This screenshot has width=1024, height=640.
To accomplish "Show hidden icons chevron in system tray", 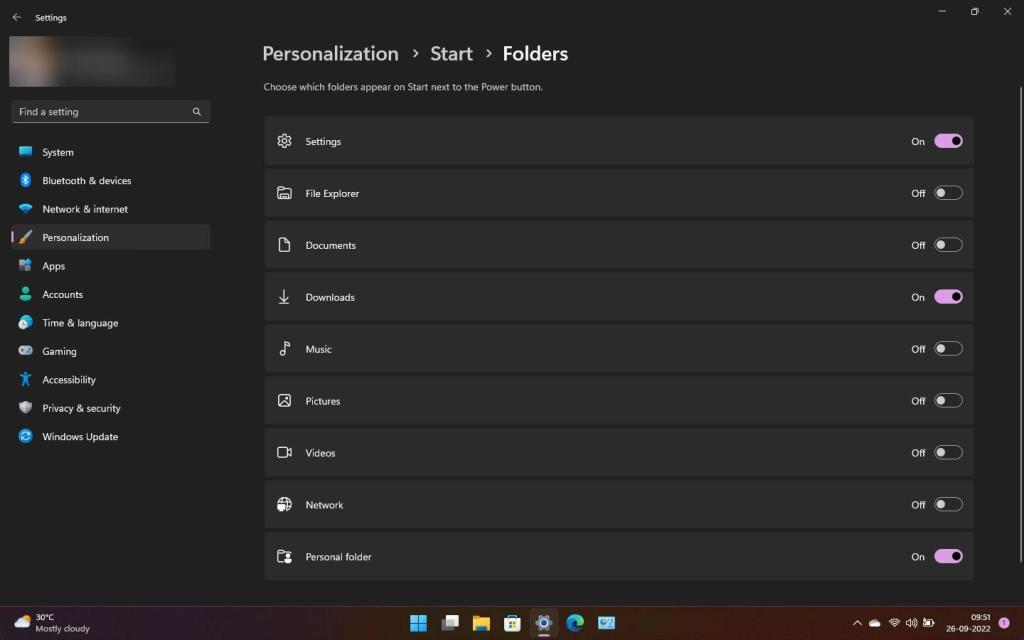I will (857, 623).
